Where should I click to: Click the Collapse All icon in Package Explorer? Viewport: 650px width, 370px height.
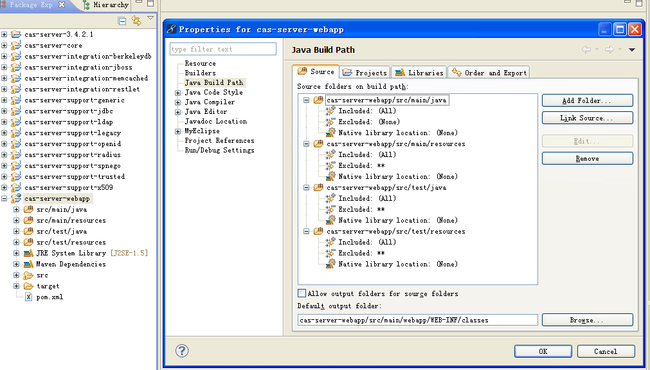pos(122,21)
